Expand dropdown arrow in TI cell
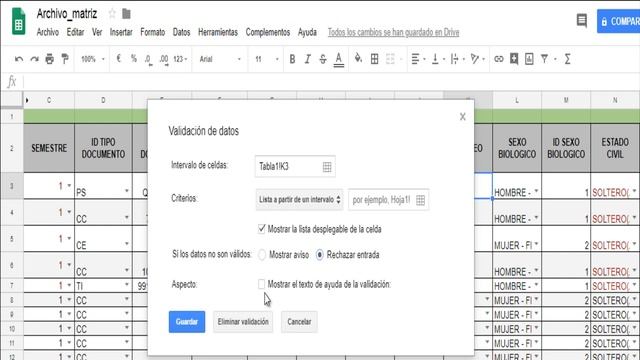 pyautogui.click(x=127, y=284)
